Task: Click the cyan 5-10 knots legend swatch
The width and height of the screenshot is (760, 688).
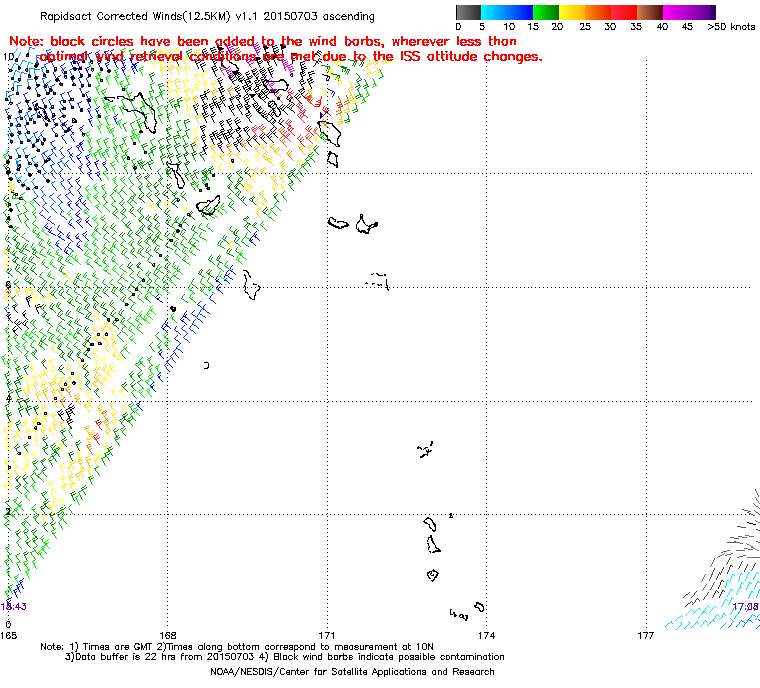Action: click(x=494, y=12)
